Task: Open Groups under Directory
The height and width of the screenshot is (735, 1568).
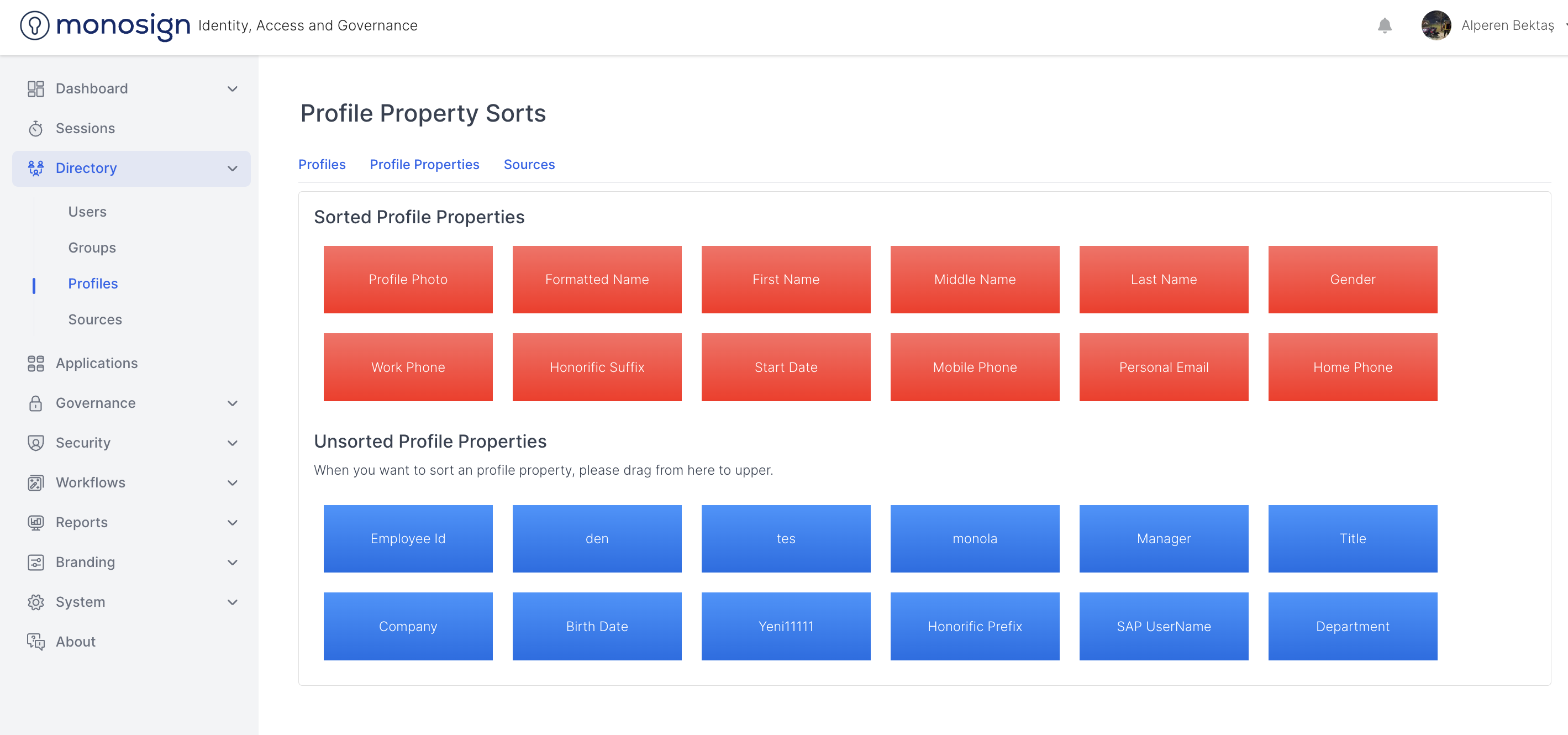Action: pyautogui.click(x=92, y=248)
